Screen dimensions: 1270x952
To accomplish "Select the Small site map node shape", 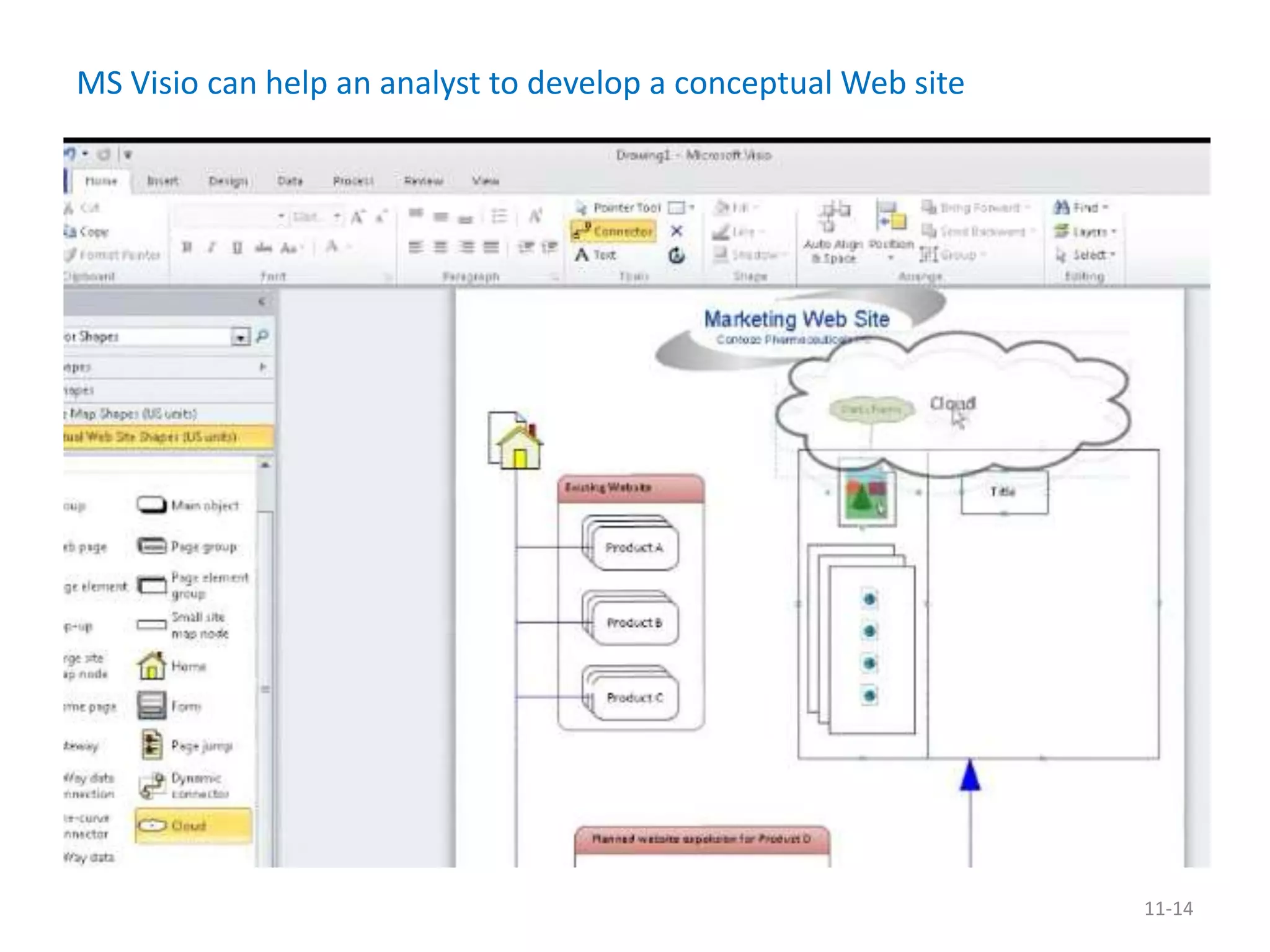I will click(183, 625).
